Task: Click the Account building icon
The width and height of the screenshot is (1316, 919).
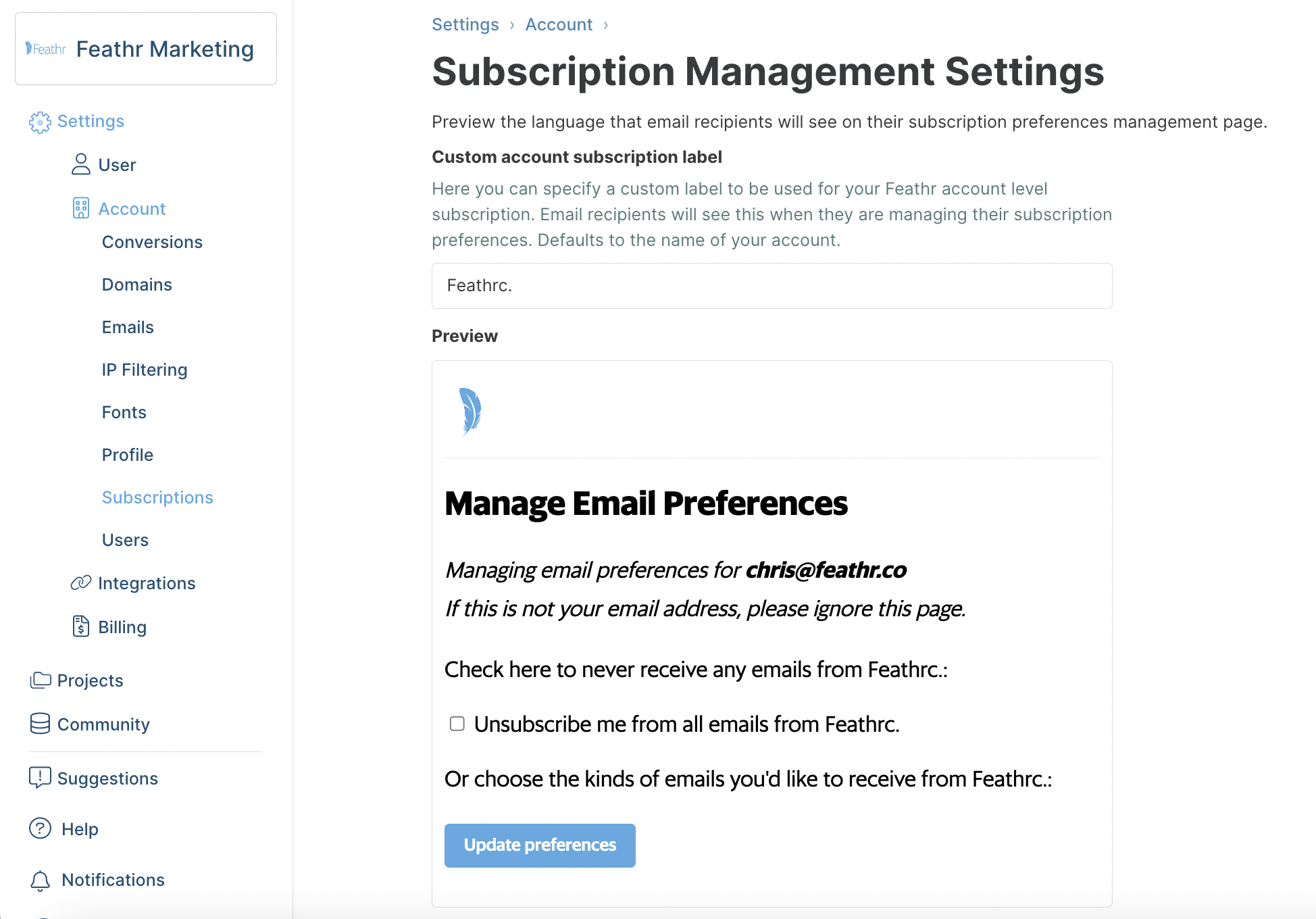Action: pyautogui.click(x=81, y=208)
